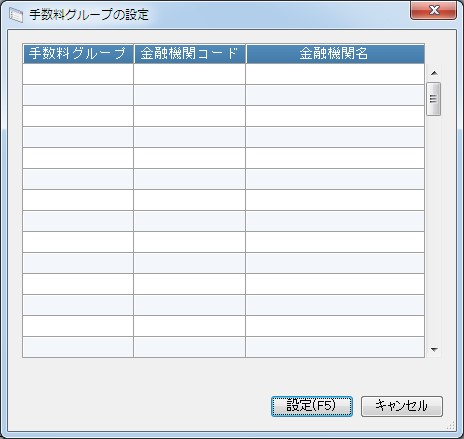Close the 手数料グループの設定 dialog

(433, 10)
